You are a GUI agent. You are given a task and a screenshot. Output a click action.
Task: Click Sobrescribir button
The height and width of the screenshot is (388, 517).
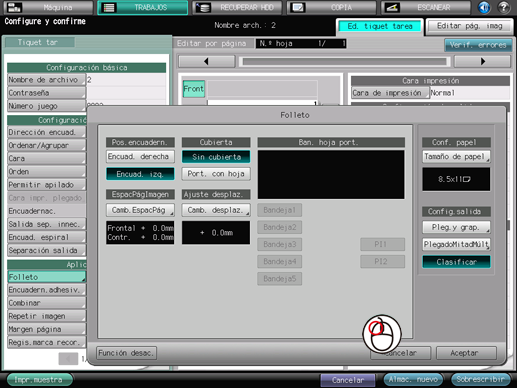(x=481, y=379)
